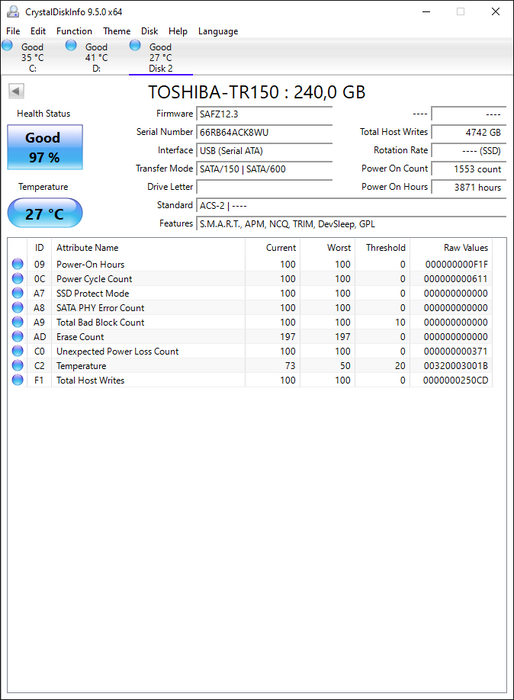Click the Good 97 % health status button

[45, 147]
